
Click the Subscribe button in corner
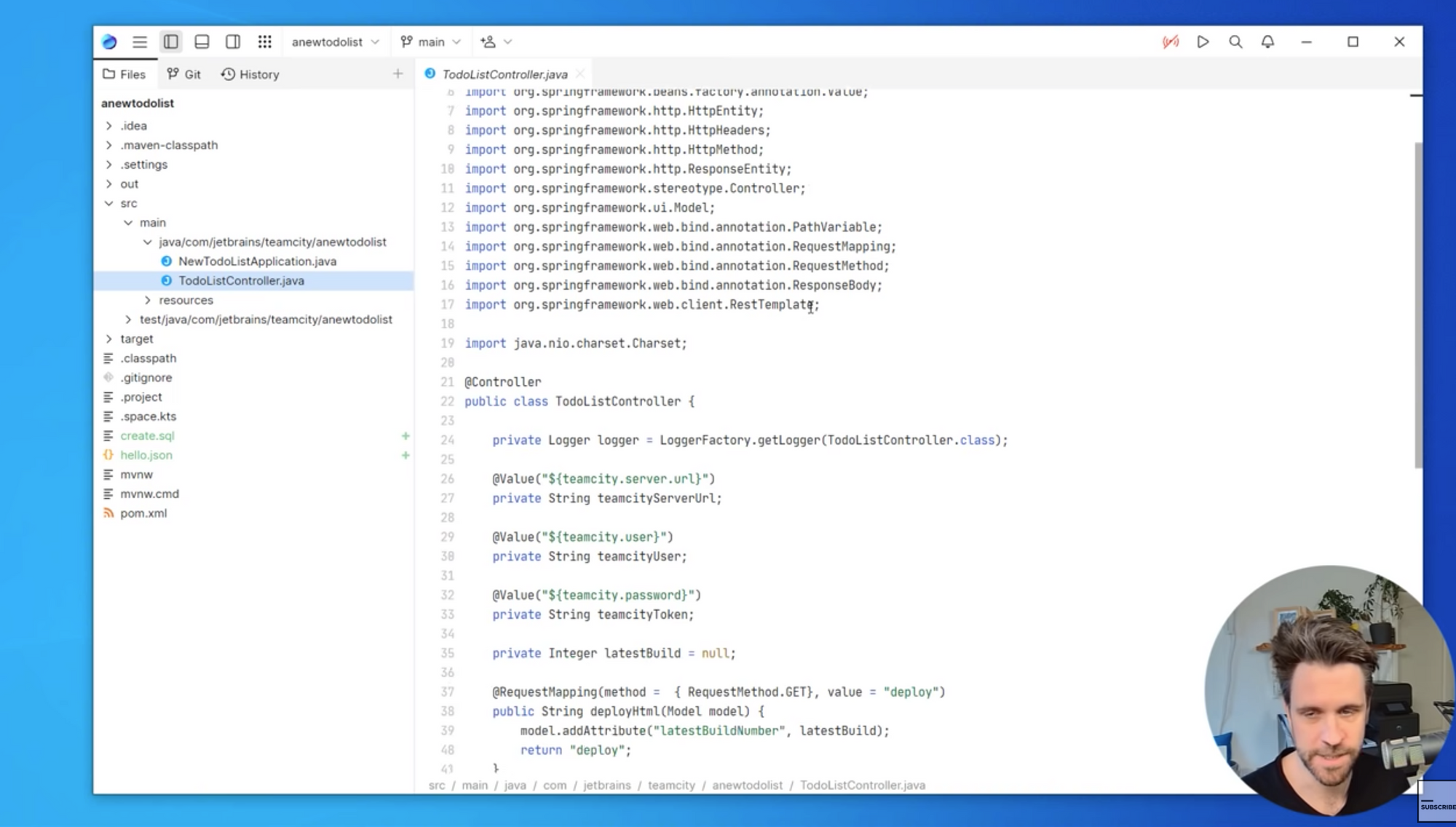1437,802
